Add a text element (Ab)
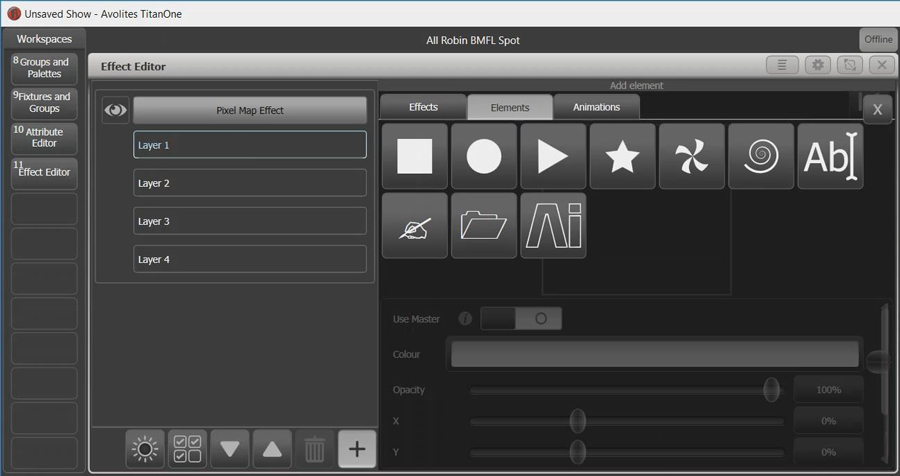 coord(830,156)
